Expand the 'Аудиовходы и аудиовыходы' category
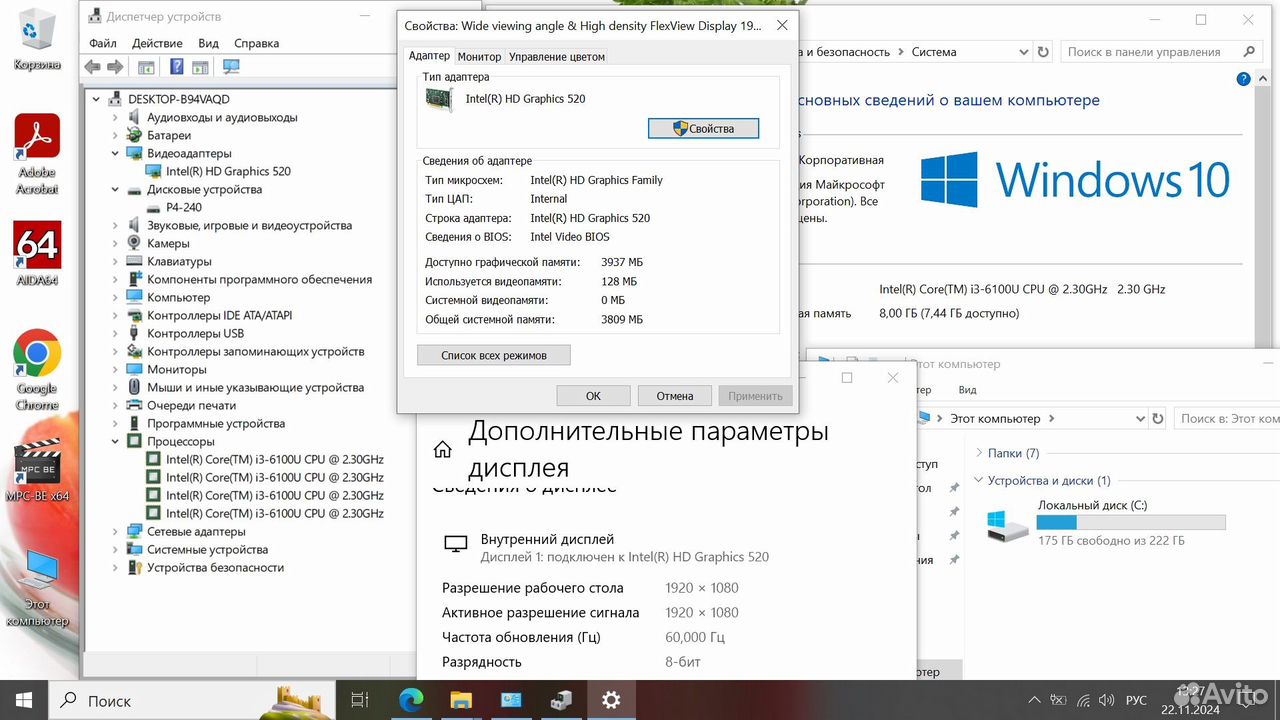Image resolution: width=1280 pixels, height=720 pixels. (x=116, y=117)
